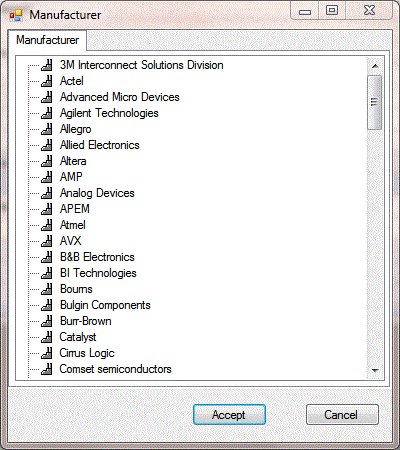400x450 pixels.
Task: Click the factory icon next to Altera
Action: click(x=47, y=161)
